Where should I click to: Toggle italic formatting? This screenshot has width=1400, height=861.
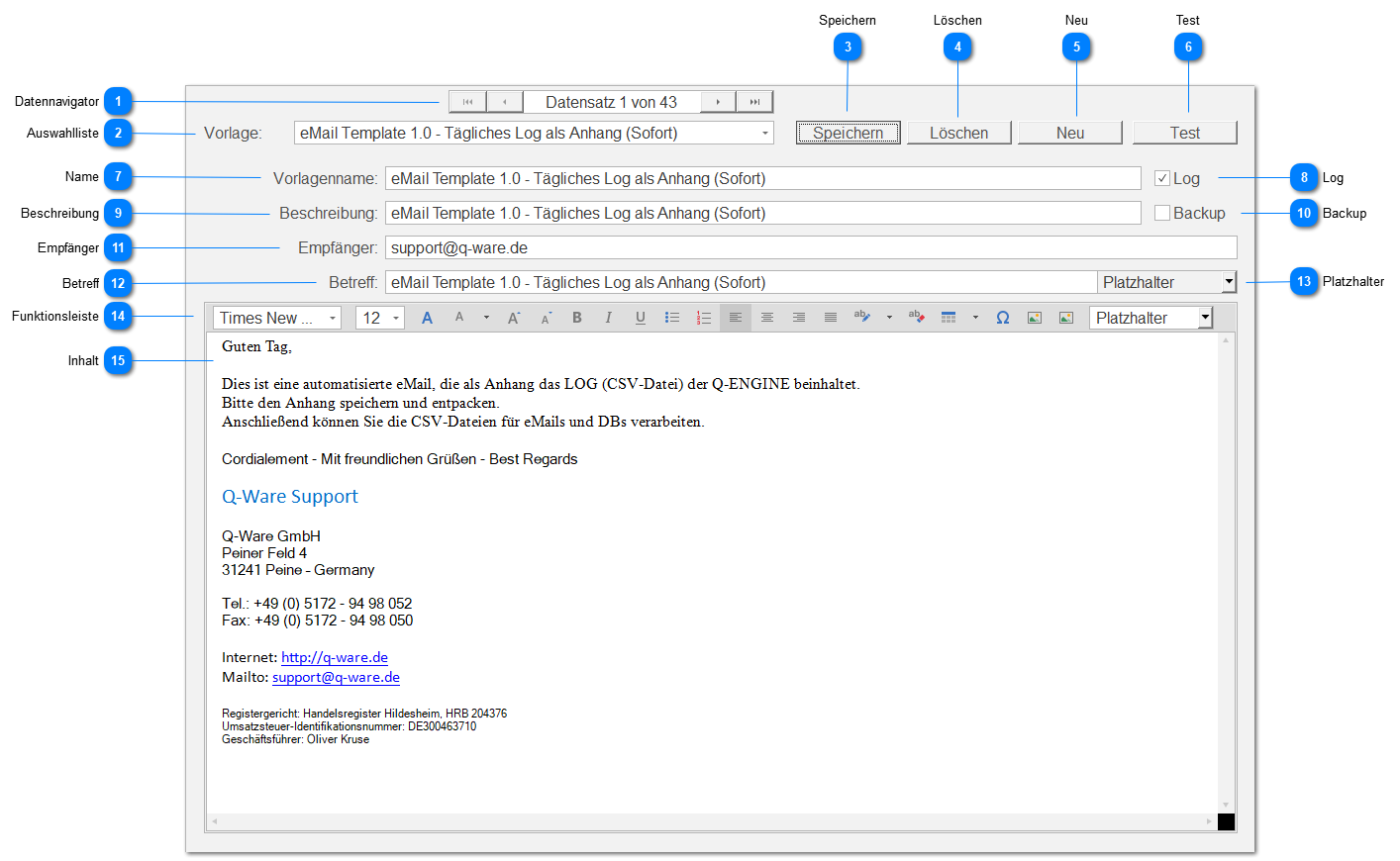click(609, 318)
